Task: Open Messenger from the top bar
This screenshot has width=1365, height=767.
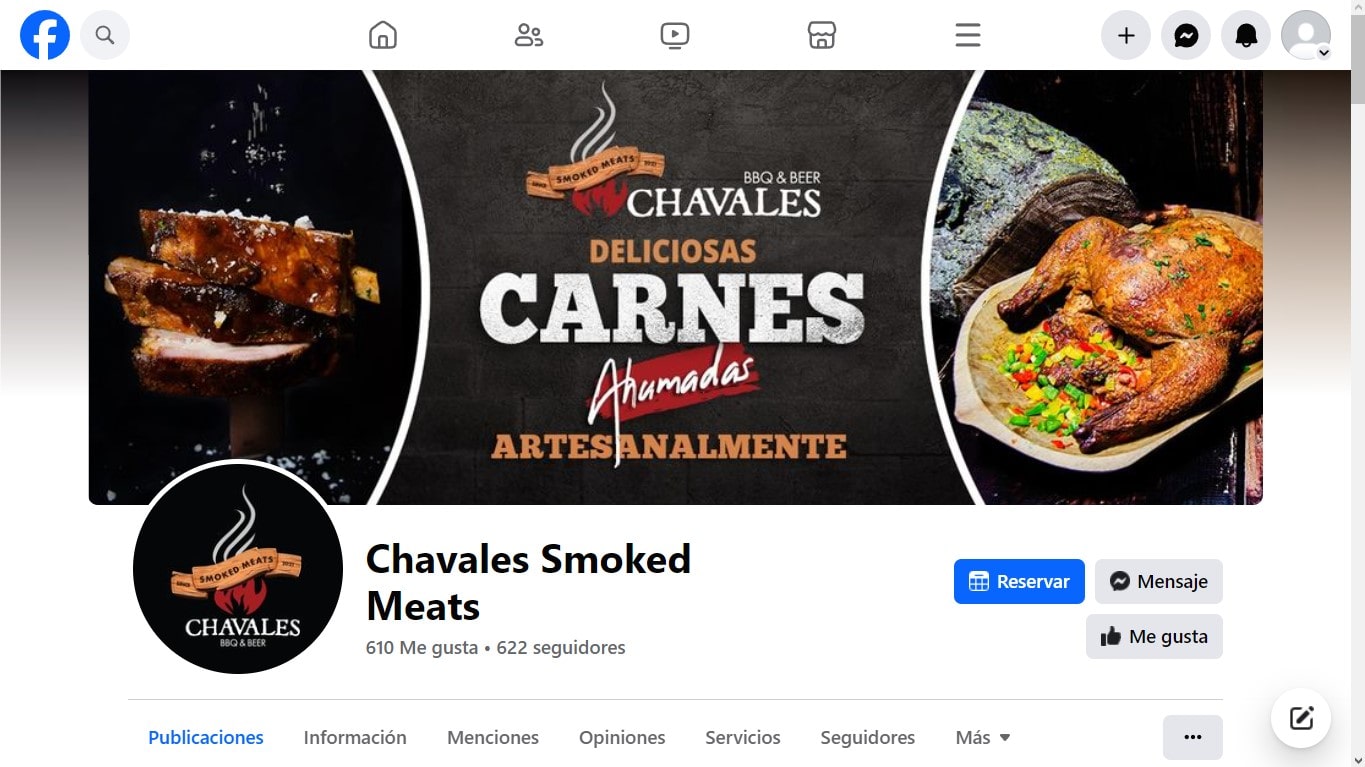Action: pyautogui.click(x=1186, y=35)
